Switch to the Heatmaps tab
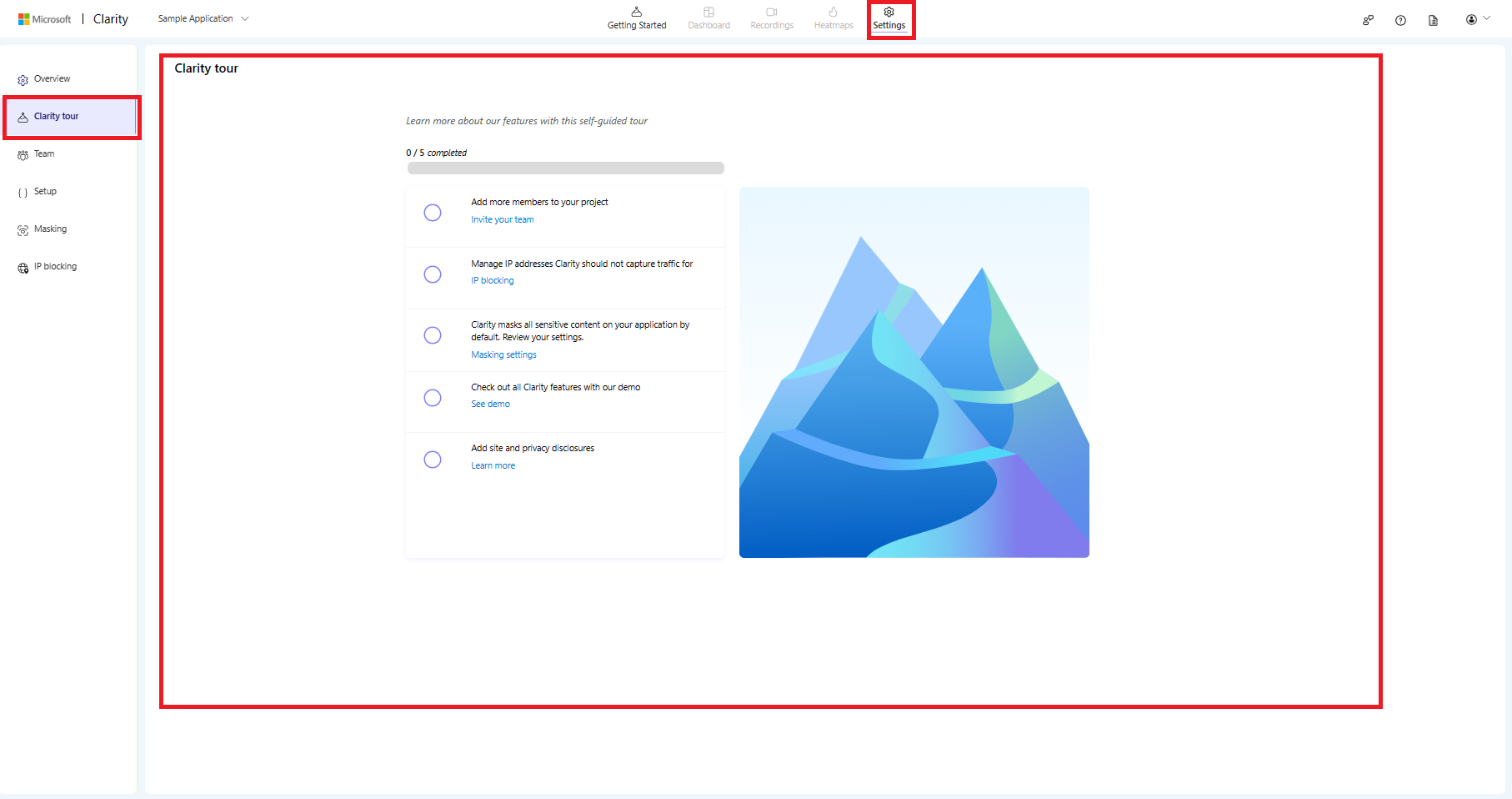This screenshot has height=799, width=1512. [x=833, y=18]
